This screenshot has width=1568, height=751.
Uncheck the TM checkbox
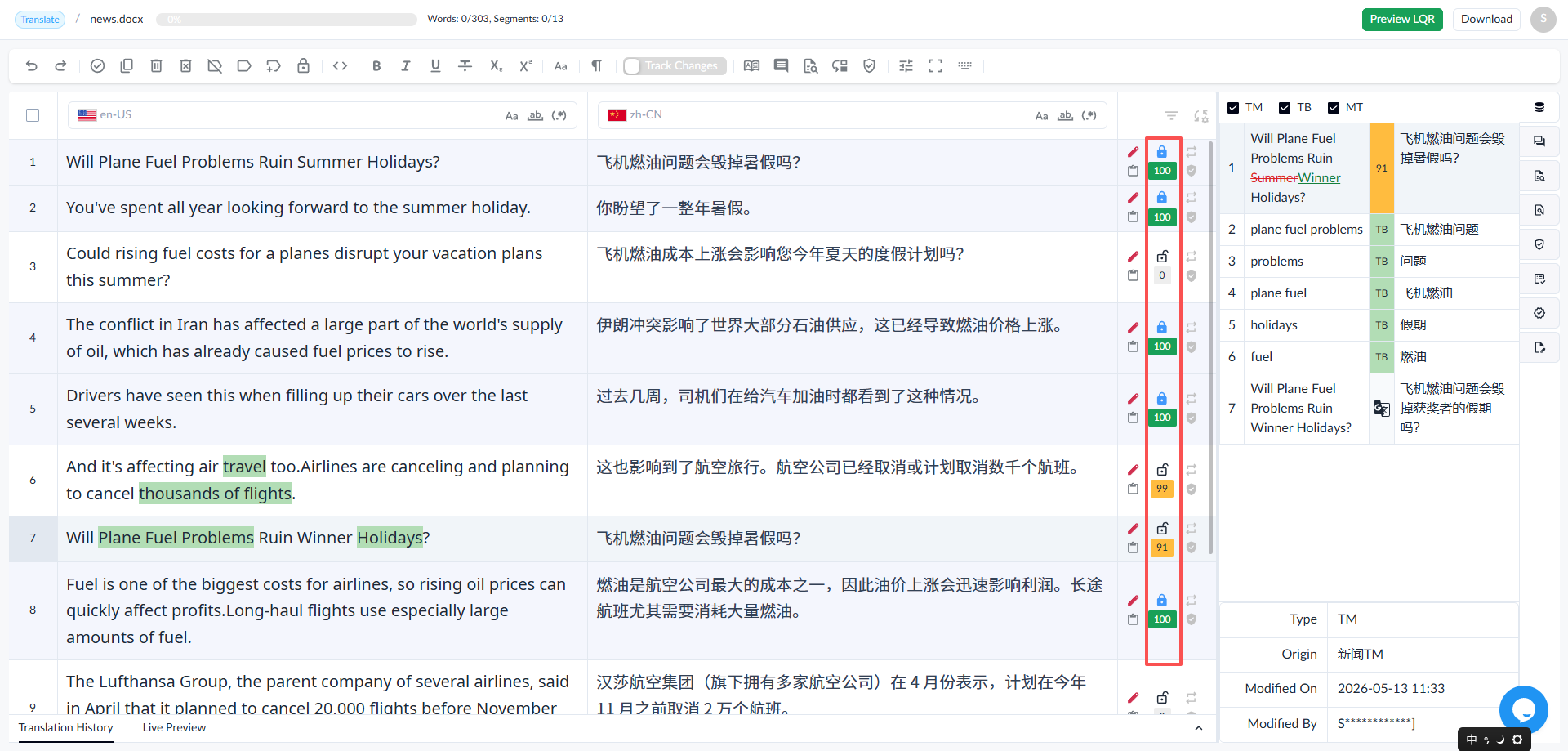[1233, 108]
